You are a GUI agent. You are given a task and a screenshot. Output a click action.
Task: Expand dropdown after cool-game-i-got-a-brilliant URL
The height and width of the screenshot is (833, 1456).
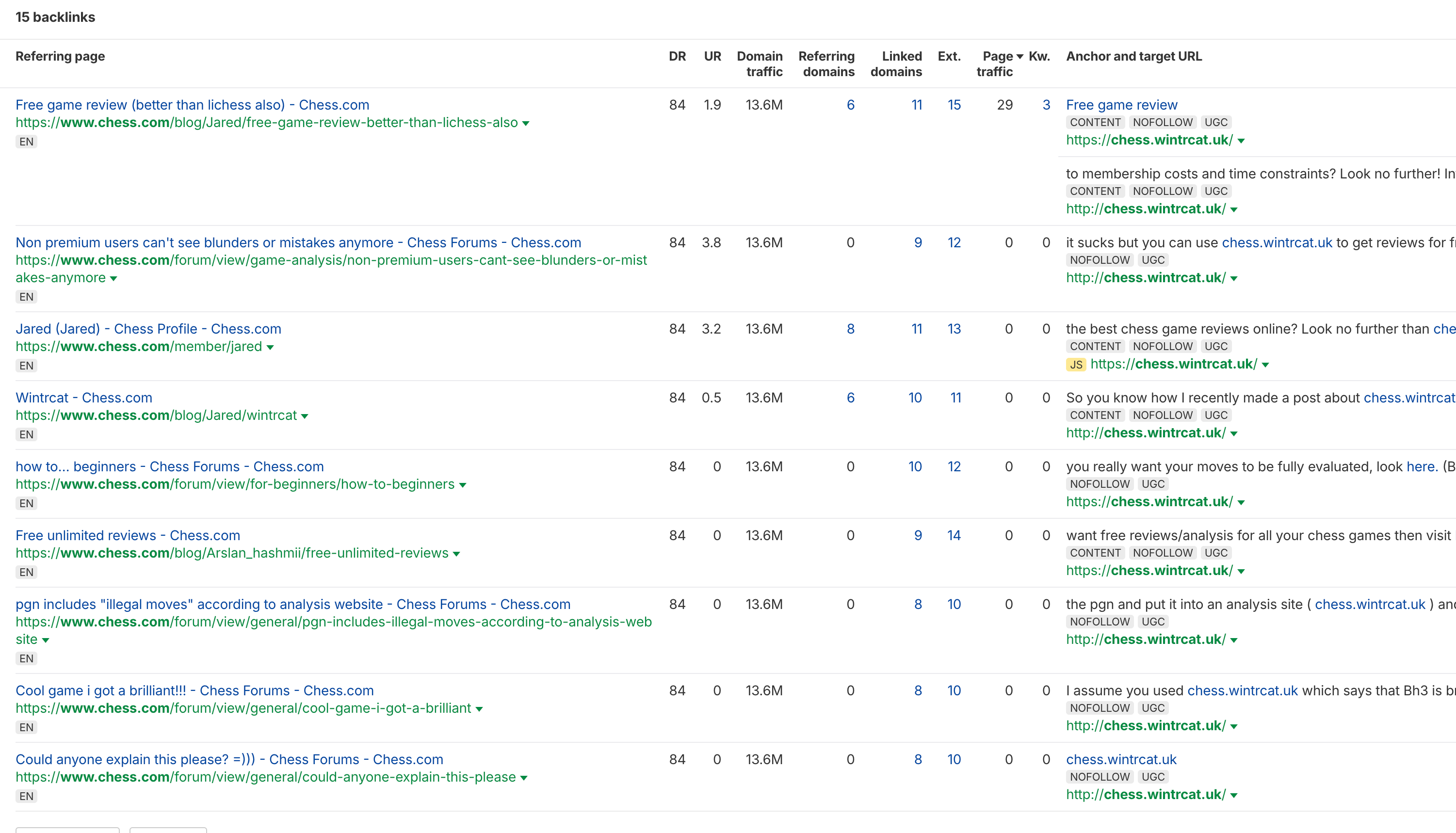[x=479, y=709]
